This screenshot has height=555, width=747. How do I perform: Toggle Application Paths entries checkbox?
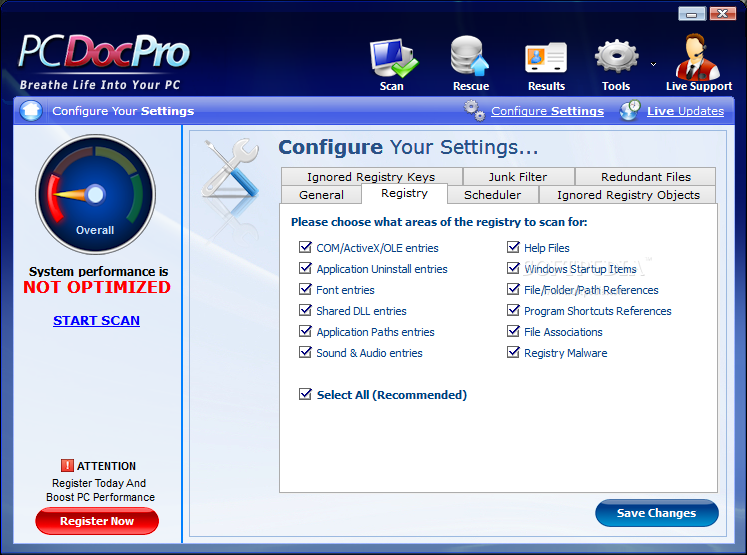pos(305,331)
